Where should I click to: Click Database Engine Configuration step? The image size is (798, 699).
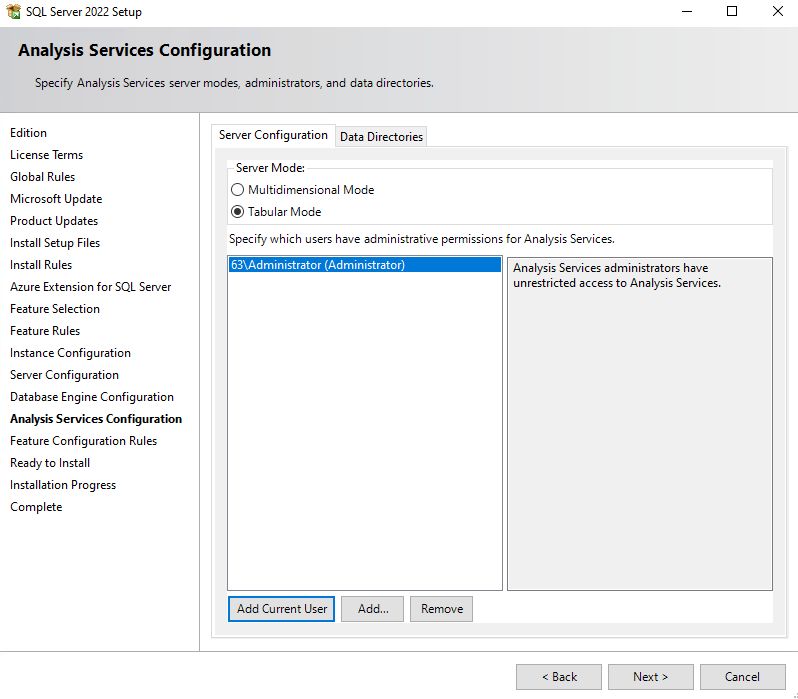(92, 397)
